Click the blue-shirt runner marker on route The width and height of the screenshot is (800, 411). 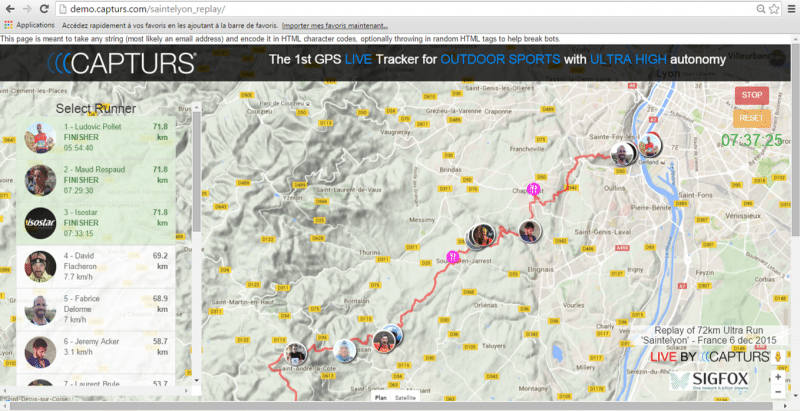[344, 351]
